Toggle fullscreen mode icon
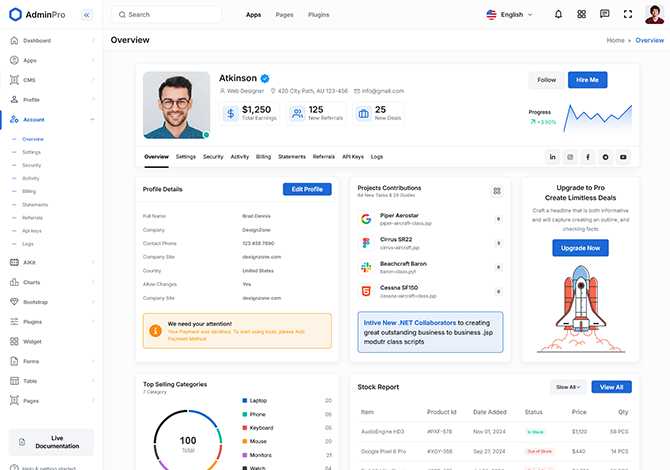 click(x=628, y=15)
